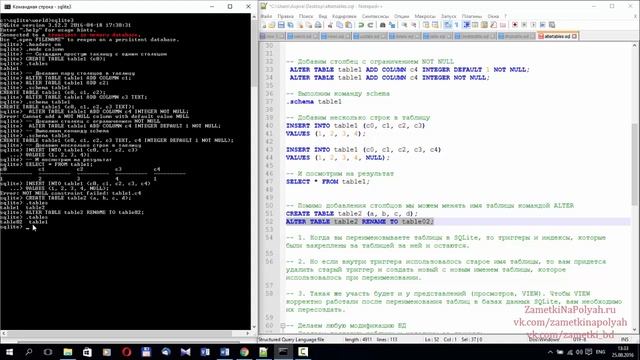Screen dimensions: 640x360
Task: Open the Вид menu in Notepad++
Action: coord(322,16)
